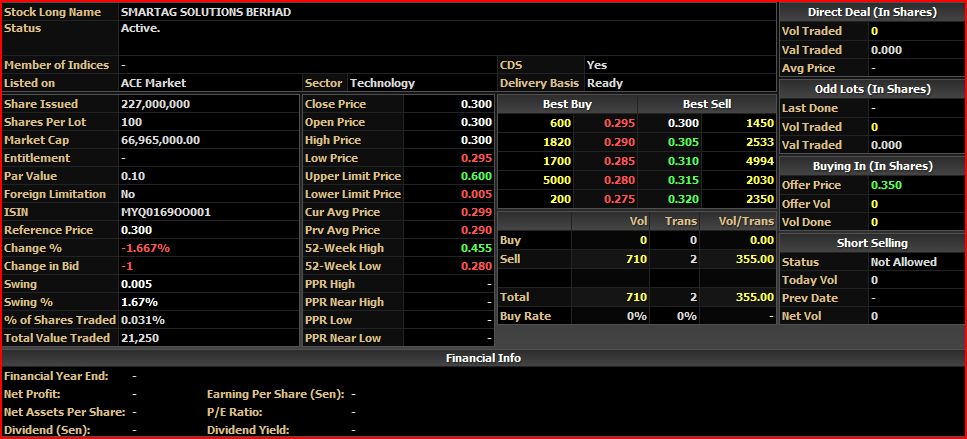Click the ACE Market listing value
Image resolution: width=967 pixels, height=439 pixels.
153,83
